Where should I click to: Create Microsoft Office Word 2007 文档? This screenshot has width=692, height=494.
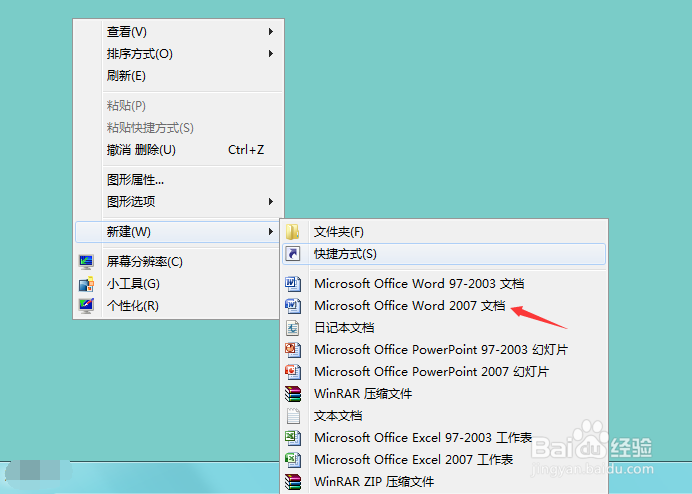click(444, 305)
